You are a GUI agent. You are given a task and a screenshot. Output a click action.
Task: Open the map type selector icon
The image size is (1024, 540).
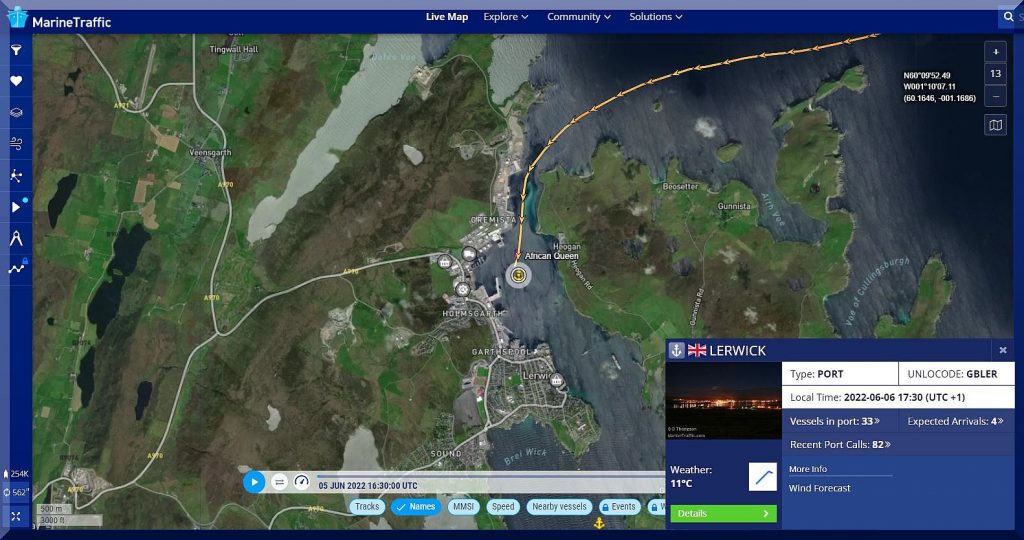tap(995, 125)
